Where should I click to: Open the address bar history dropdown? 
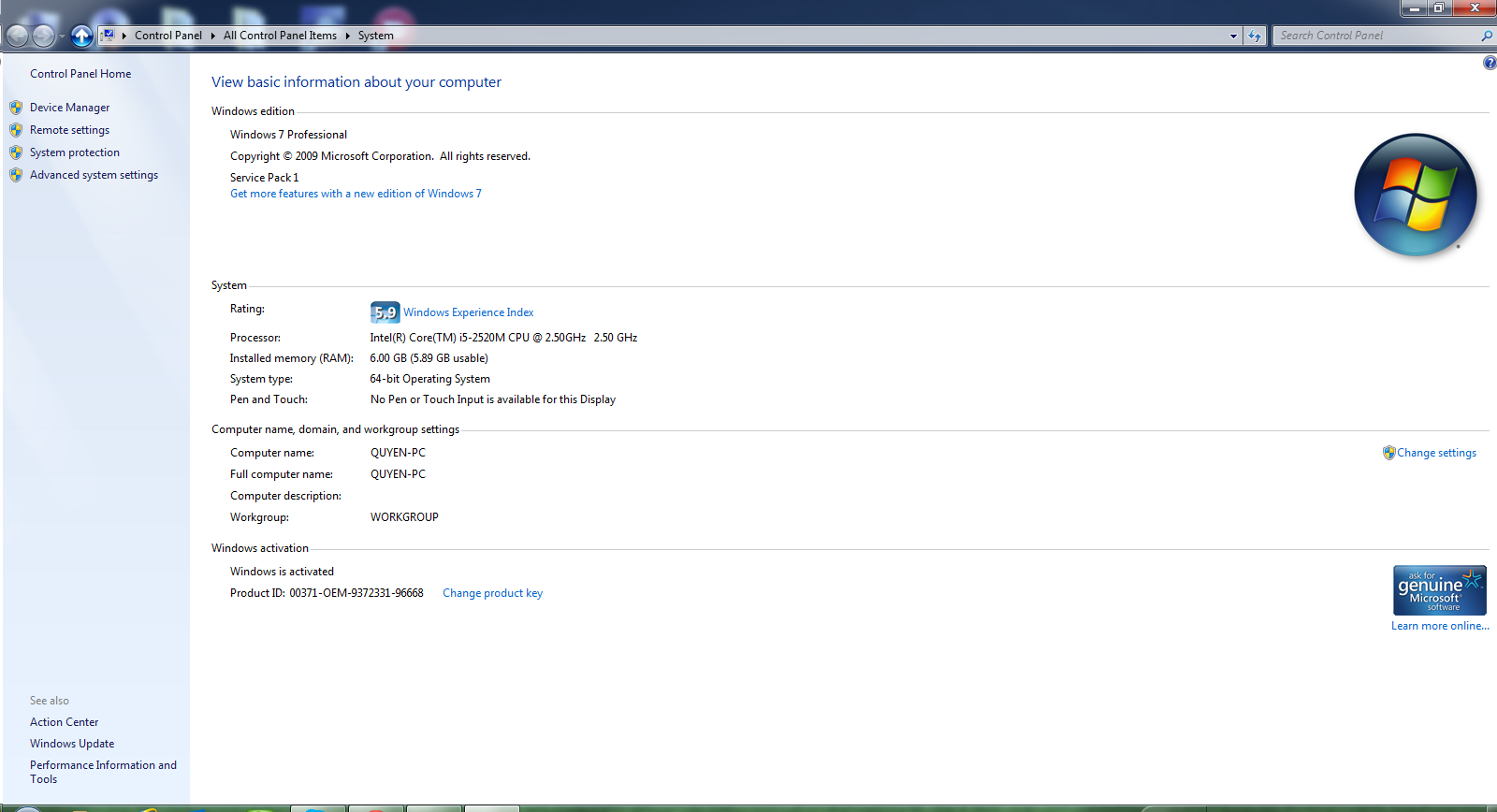(1233, 36)
